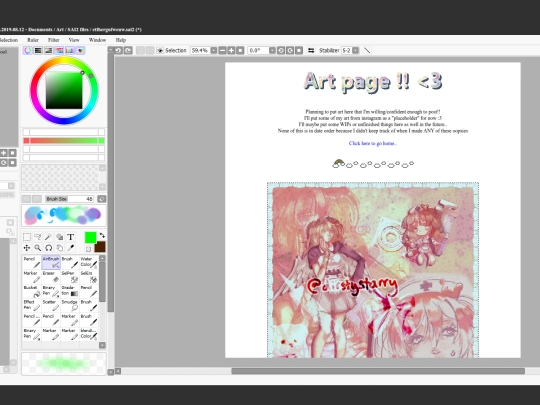
Task: Choose the Blending Color brush
Action: click(89, 334)
